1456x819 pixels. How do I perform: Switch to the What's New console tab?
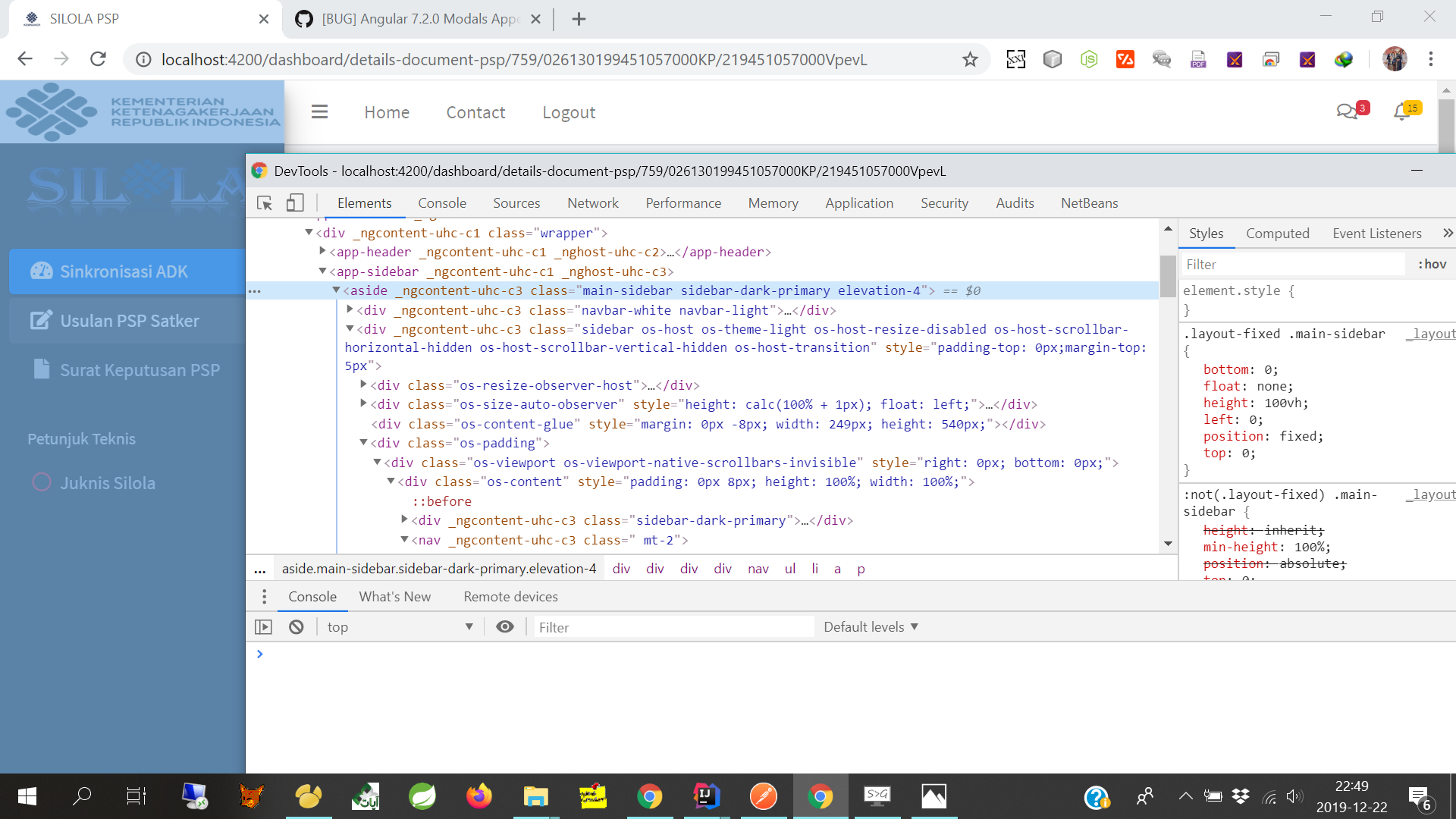[395, 597]
